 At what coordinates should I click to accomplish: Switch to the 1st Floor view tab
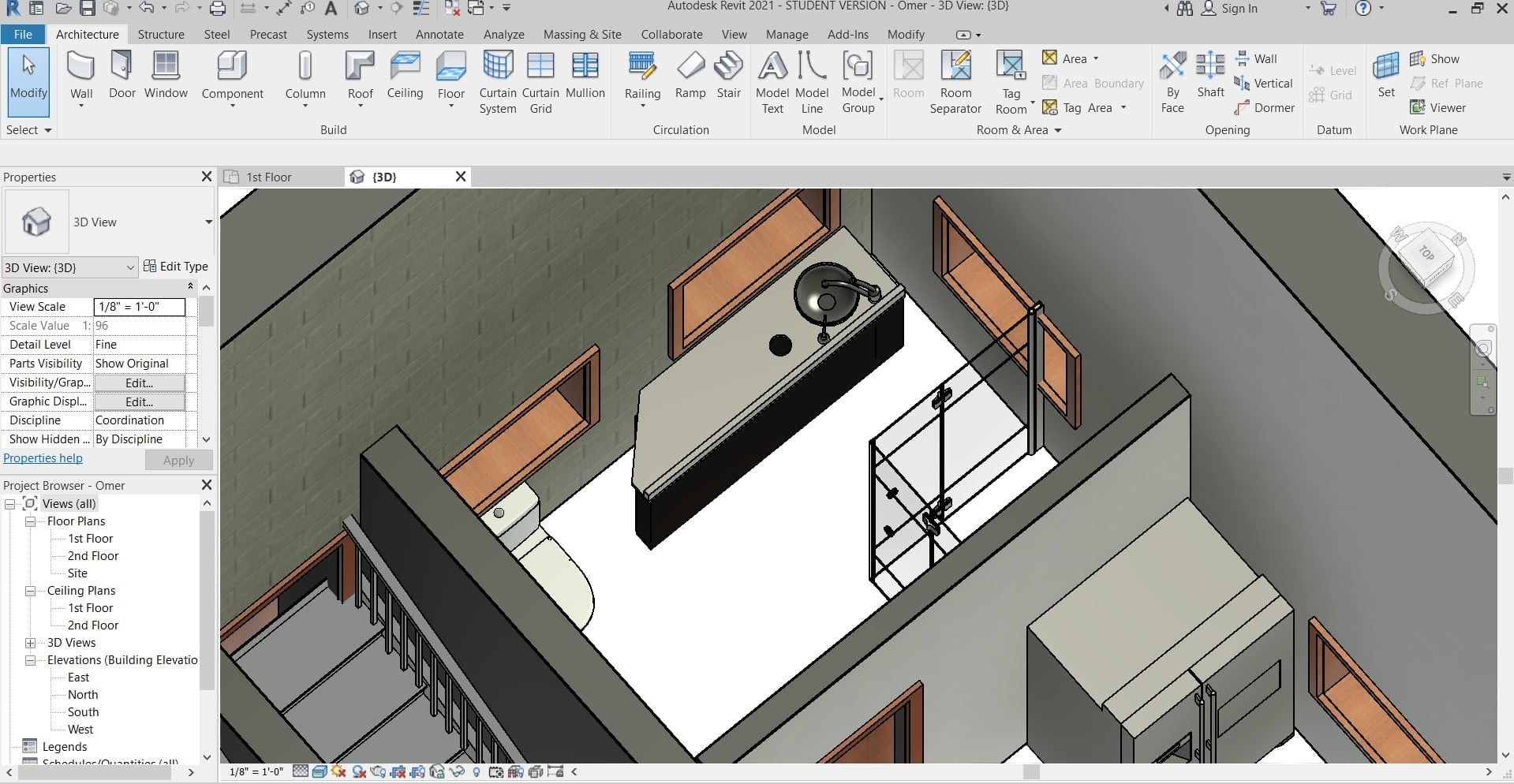(x=268, y=177)
